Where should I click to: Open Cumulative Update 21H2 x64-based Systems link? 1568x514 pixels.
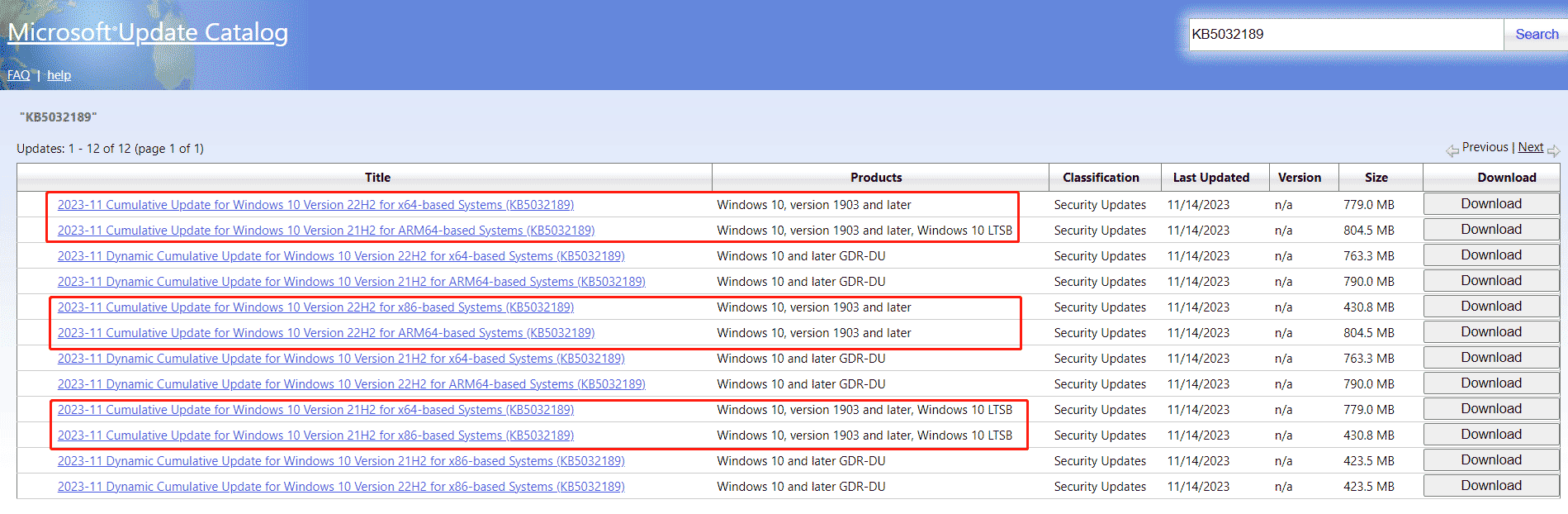315,410
